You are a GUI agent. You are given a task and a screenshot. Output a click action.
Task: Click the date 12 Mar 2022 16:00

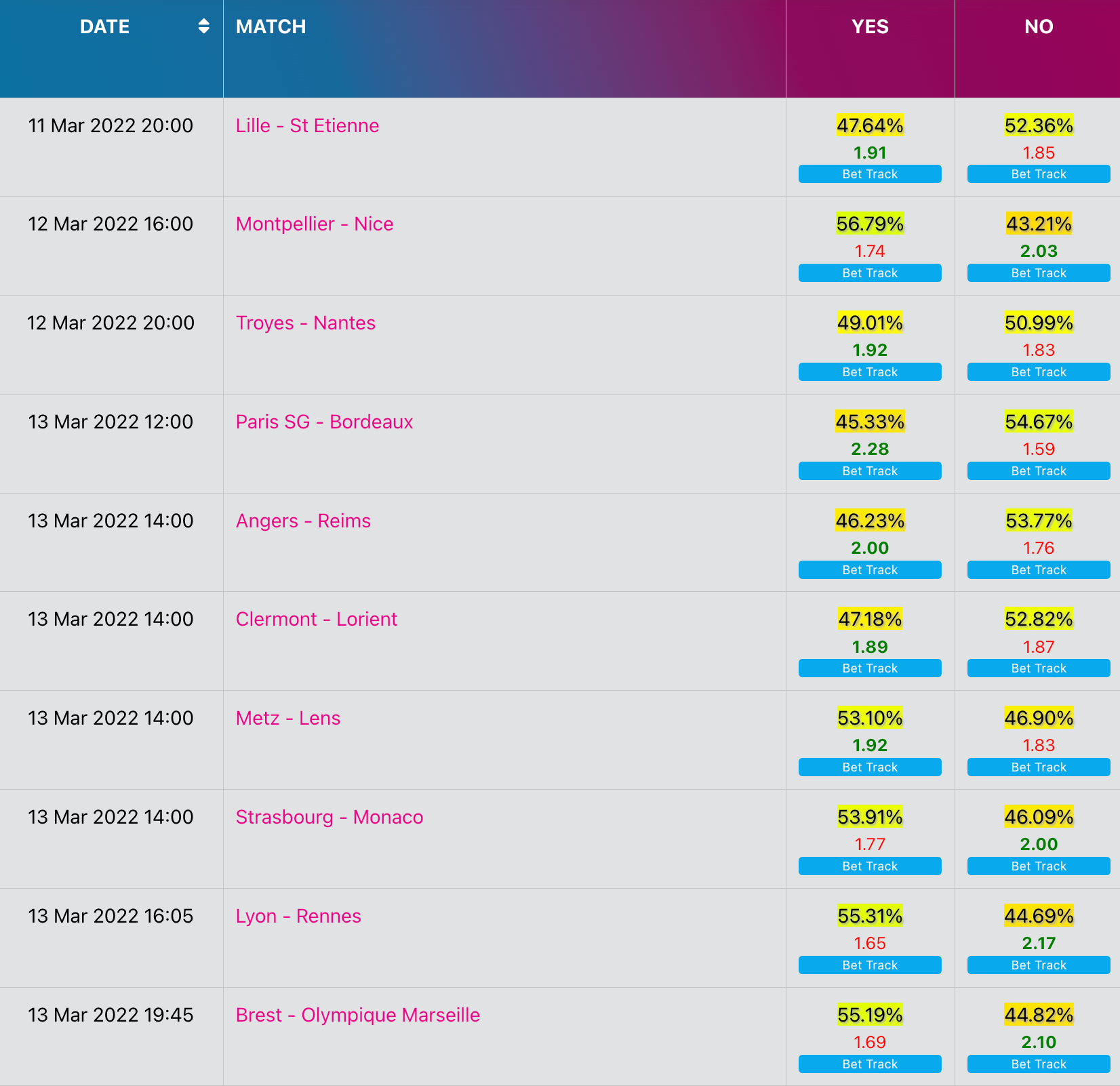111,224
